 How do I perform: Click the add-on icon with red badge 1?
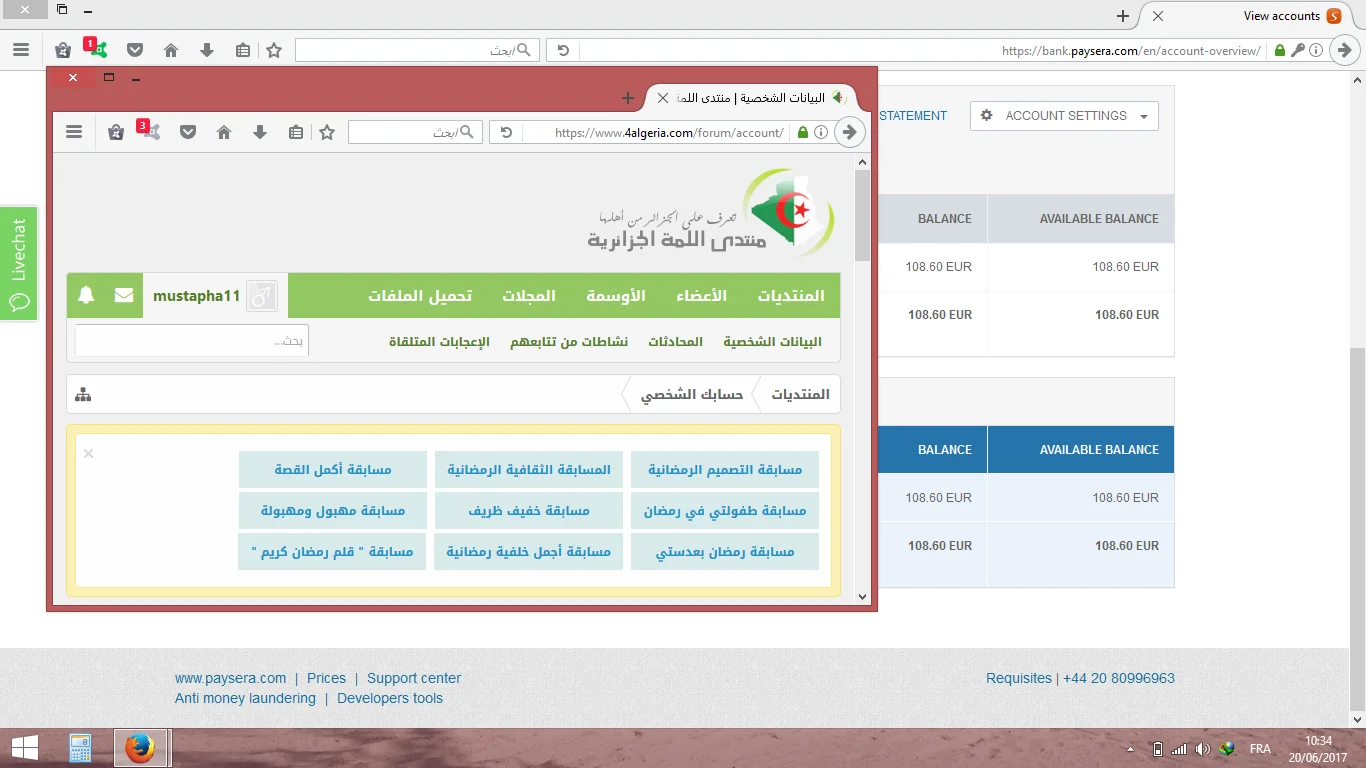click(x=96, y=49)
